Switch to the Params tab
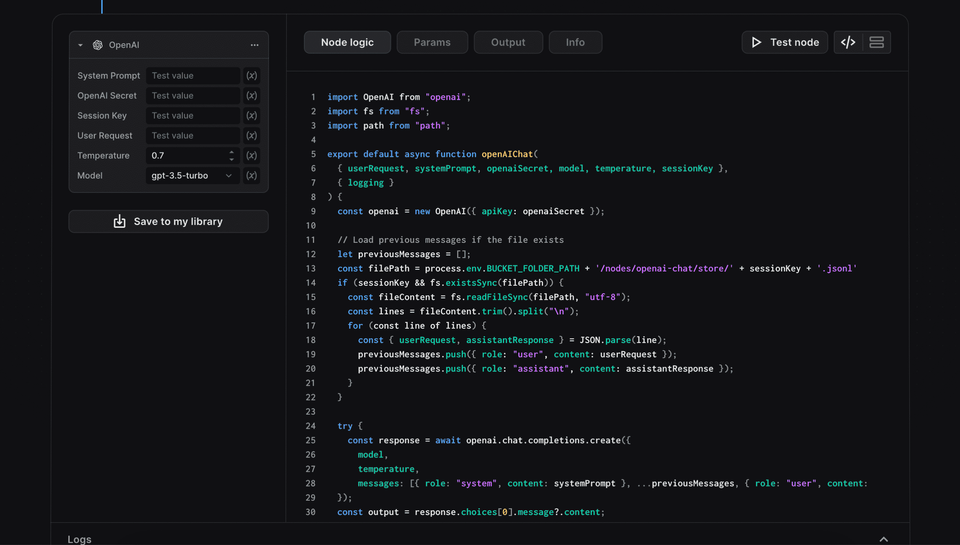The height and width of the screenshot is (545, 960). coord(432,42)
